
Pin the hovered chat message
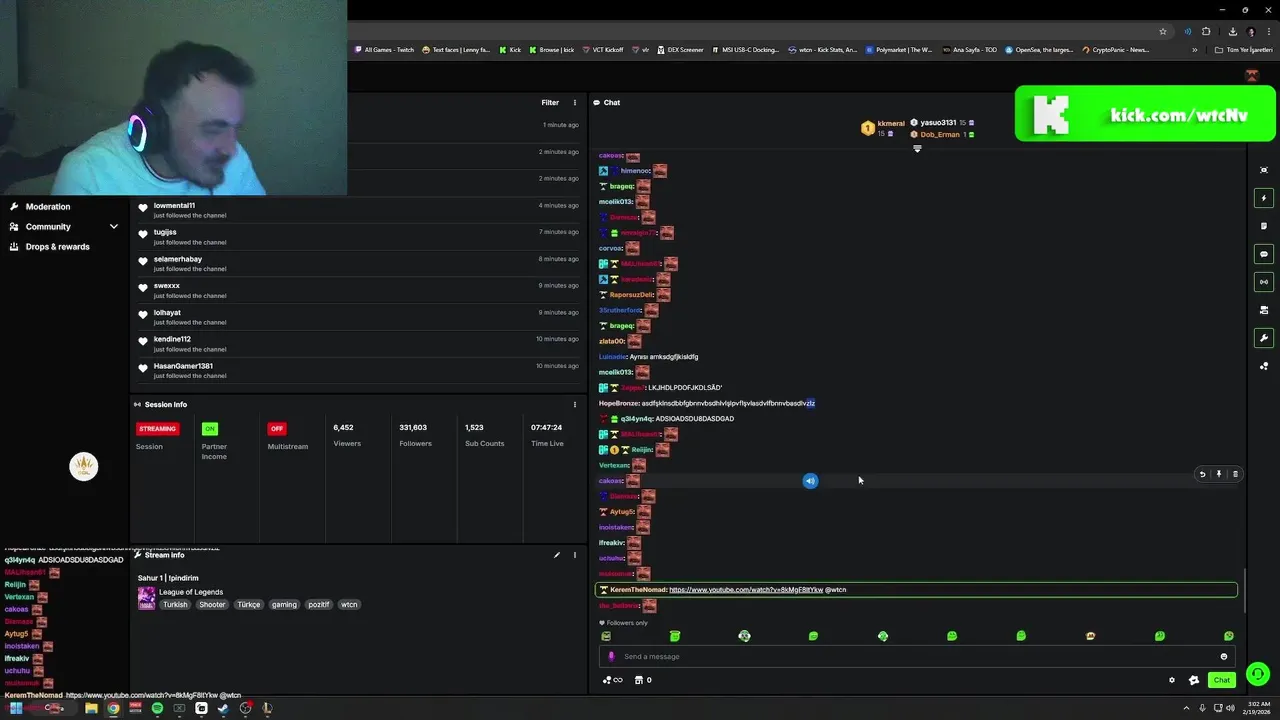tap(1218, 474)
